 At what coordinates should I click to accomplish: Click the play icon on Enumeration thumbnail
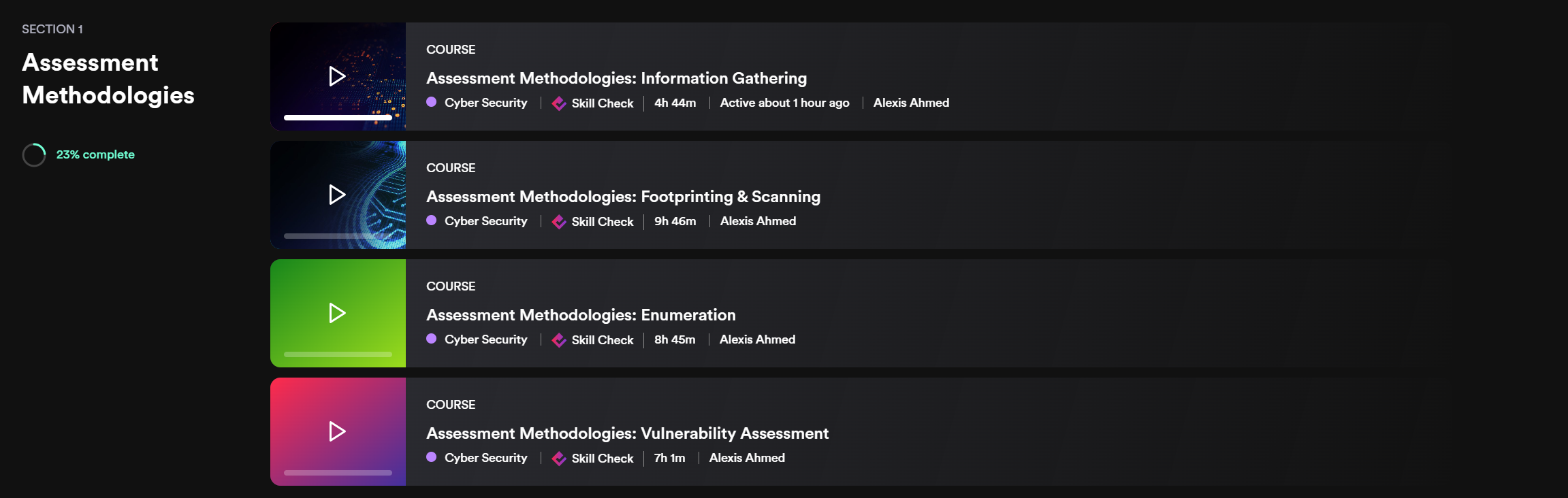point(337,313)
